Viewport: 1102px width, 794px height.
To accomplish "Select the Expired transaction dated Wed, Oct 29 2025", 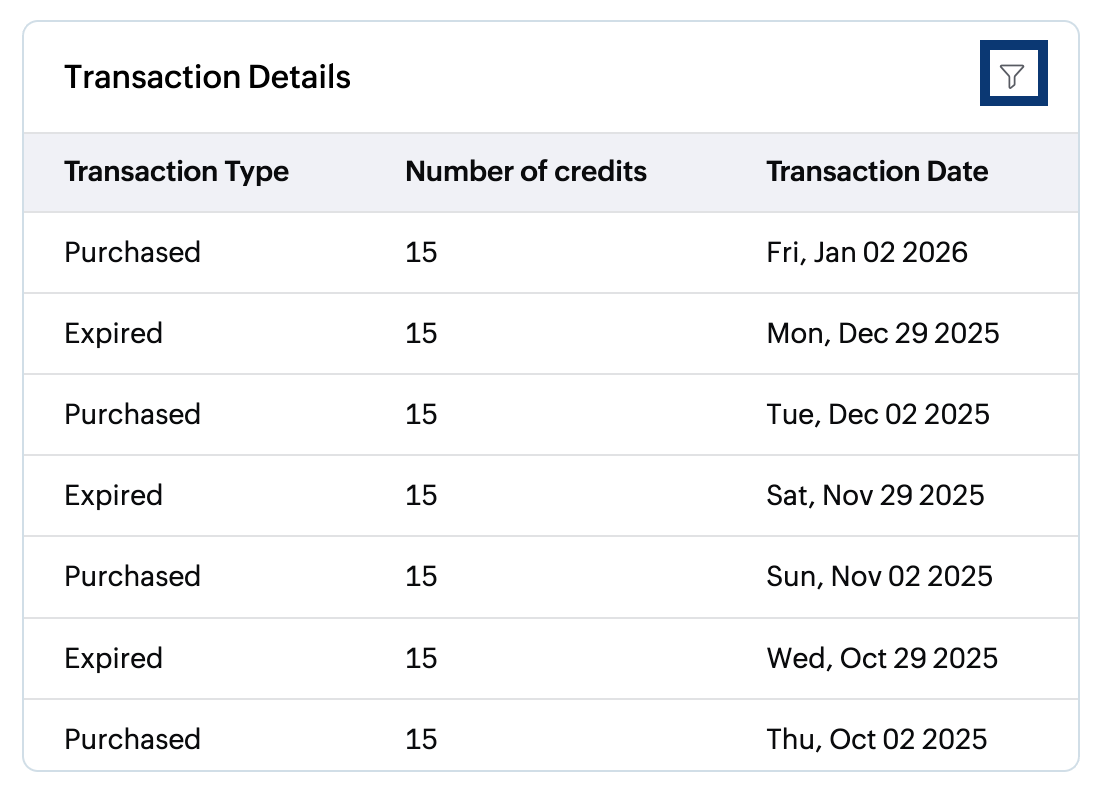I will pos(550,658).
